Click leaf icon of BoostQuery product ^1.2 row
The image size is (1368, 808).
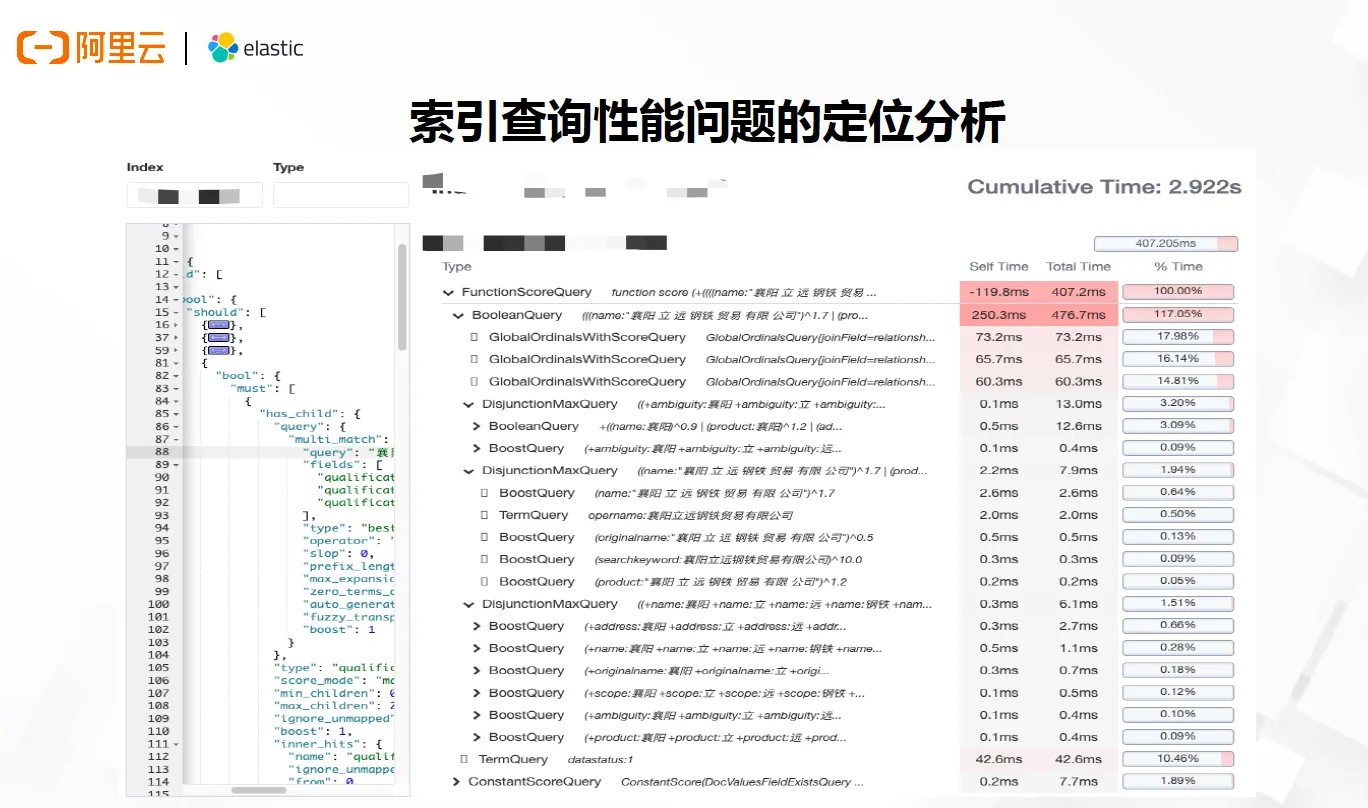click(485, 581)
